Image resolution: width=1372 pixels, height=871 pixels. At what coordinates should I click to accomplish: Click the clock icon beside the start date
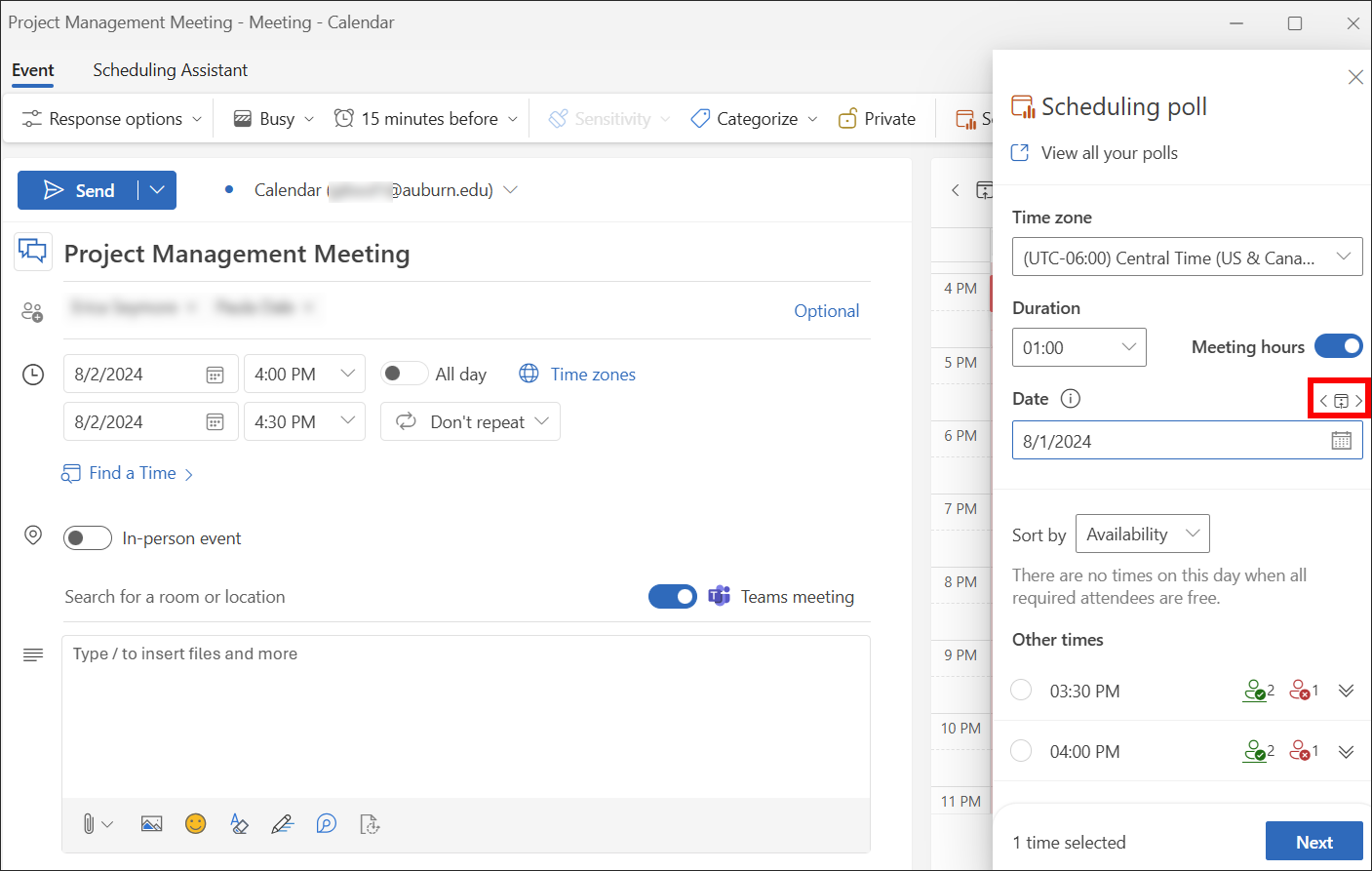pyautogui.click(x=33, y=375)
